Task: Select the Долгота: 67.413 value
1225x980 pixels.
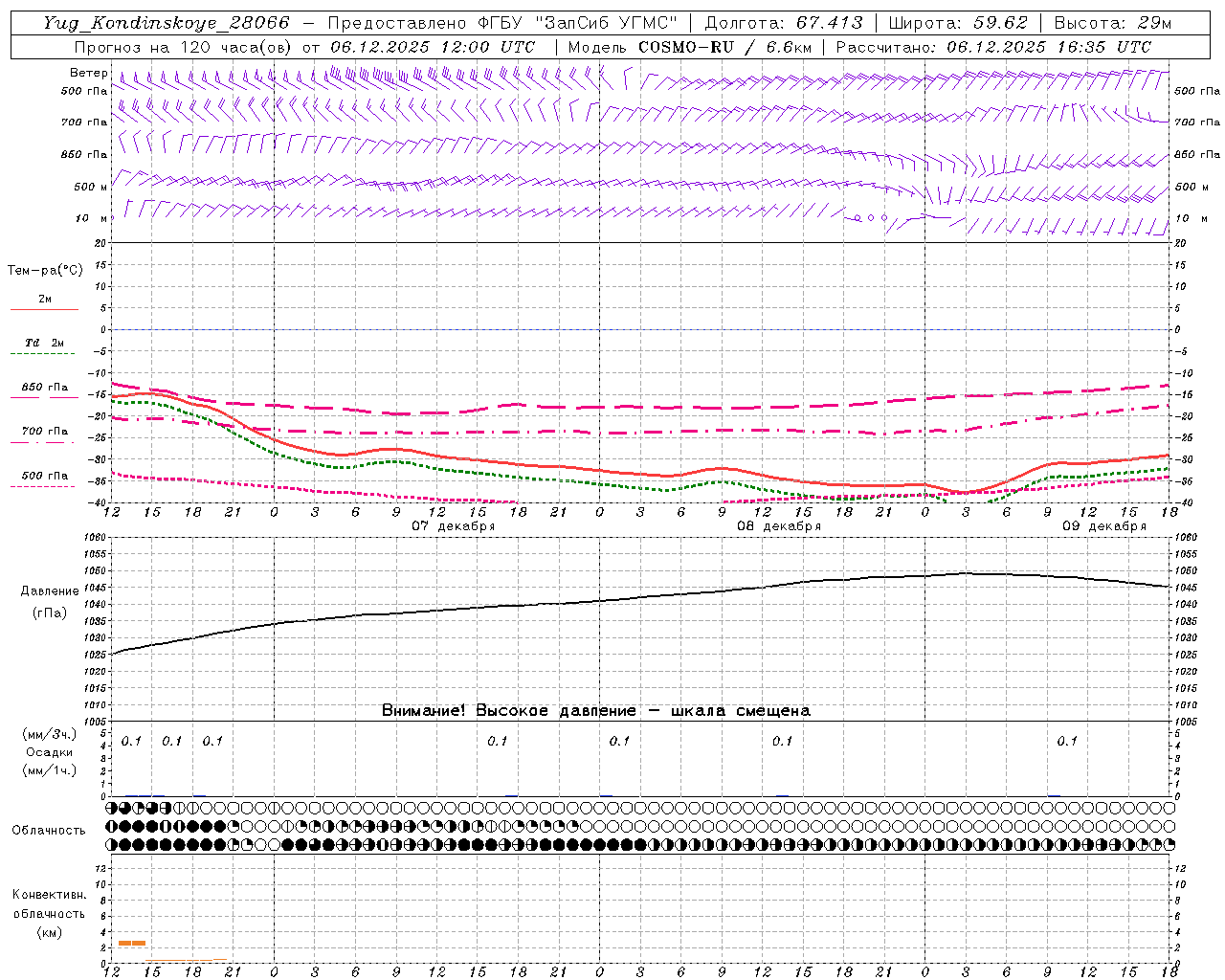Action: point(784,23)
